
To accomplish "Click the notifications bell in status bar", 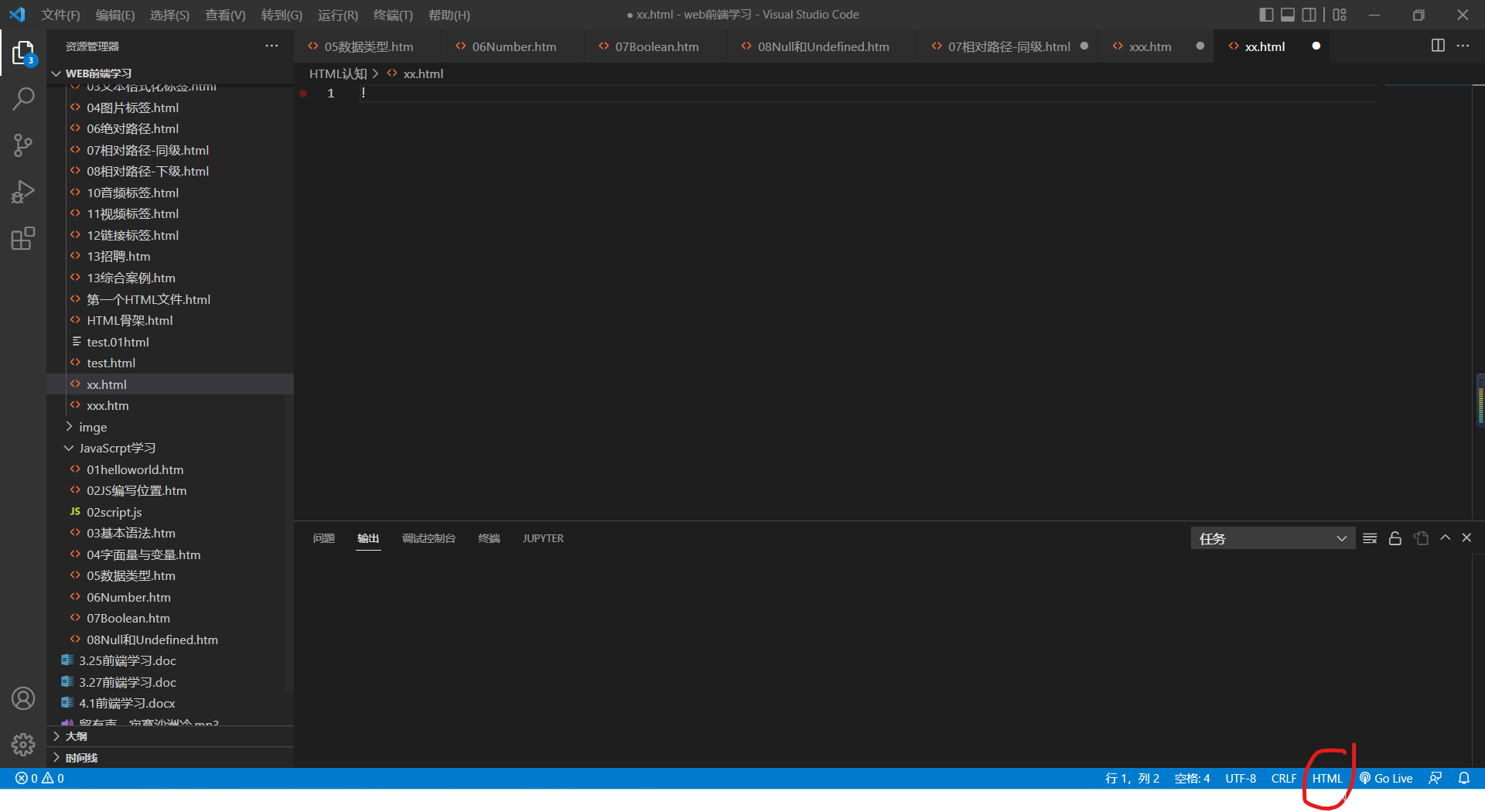I will click(1464, 778).
